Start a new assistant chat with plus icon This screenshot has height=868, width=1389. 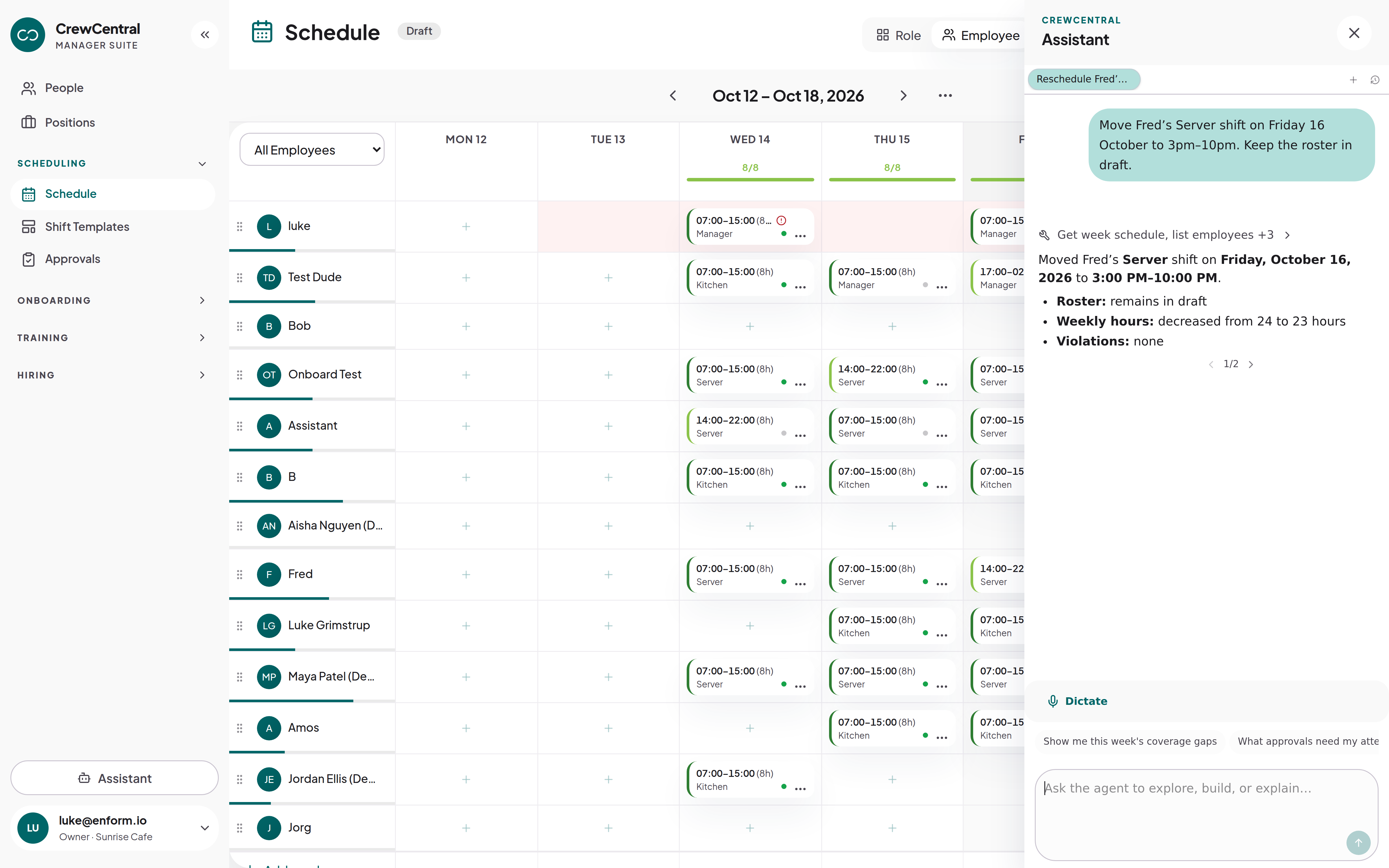coord(1353,80)
